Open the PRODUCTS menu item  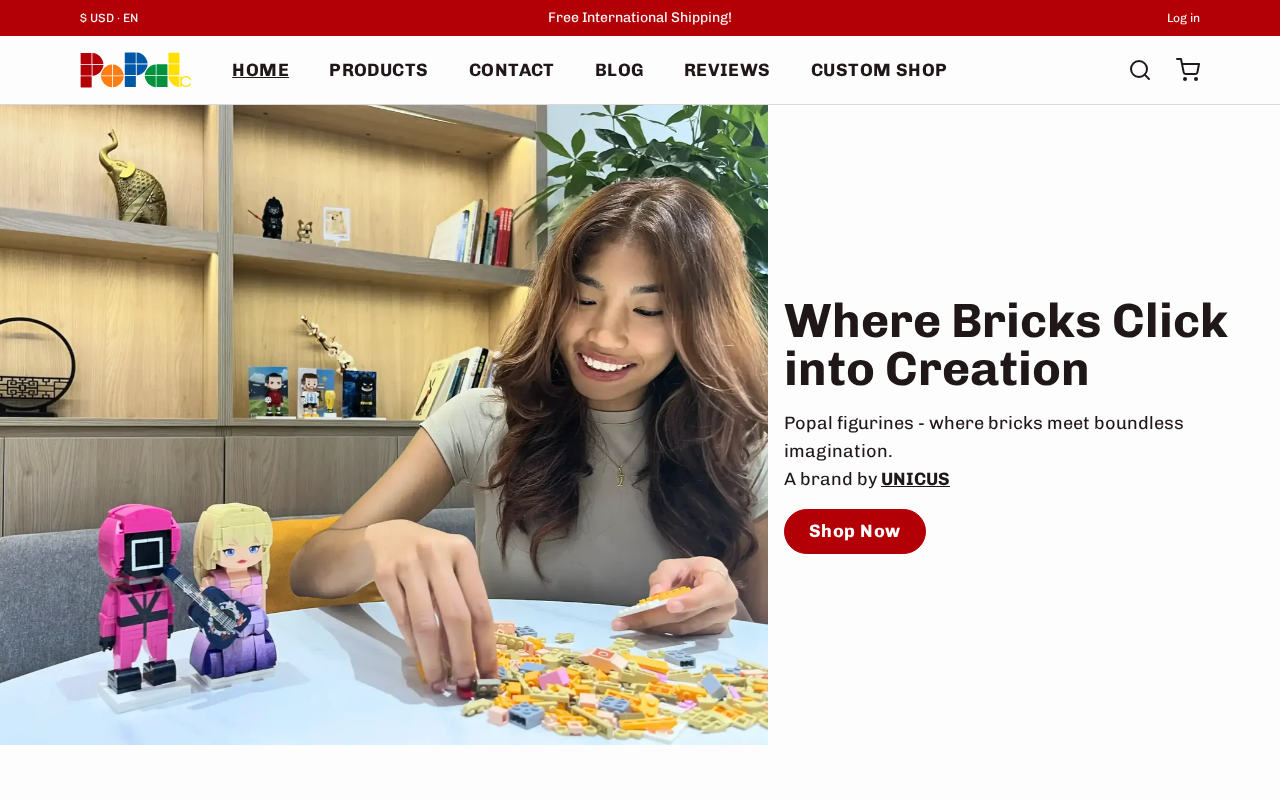point(378,70)
